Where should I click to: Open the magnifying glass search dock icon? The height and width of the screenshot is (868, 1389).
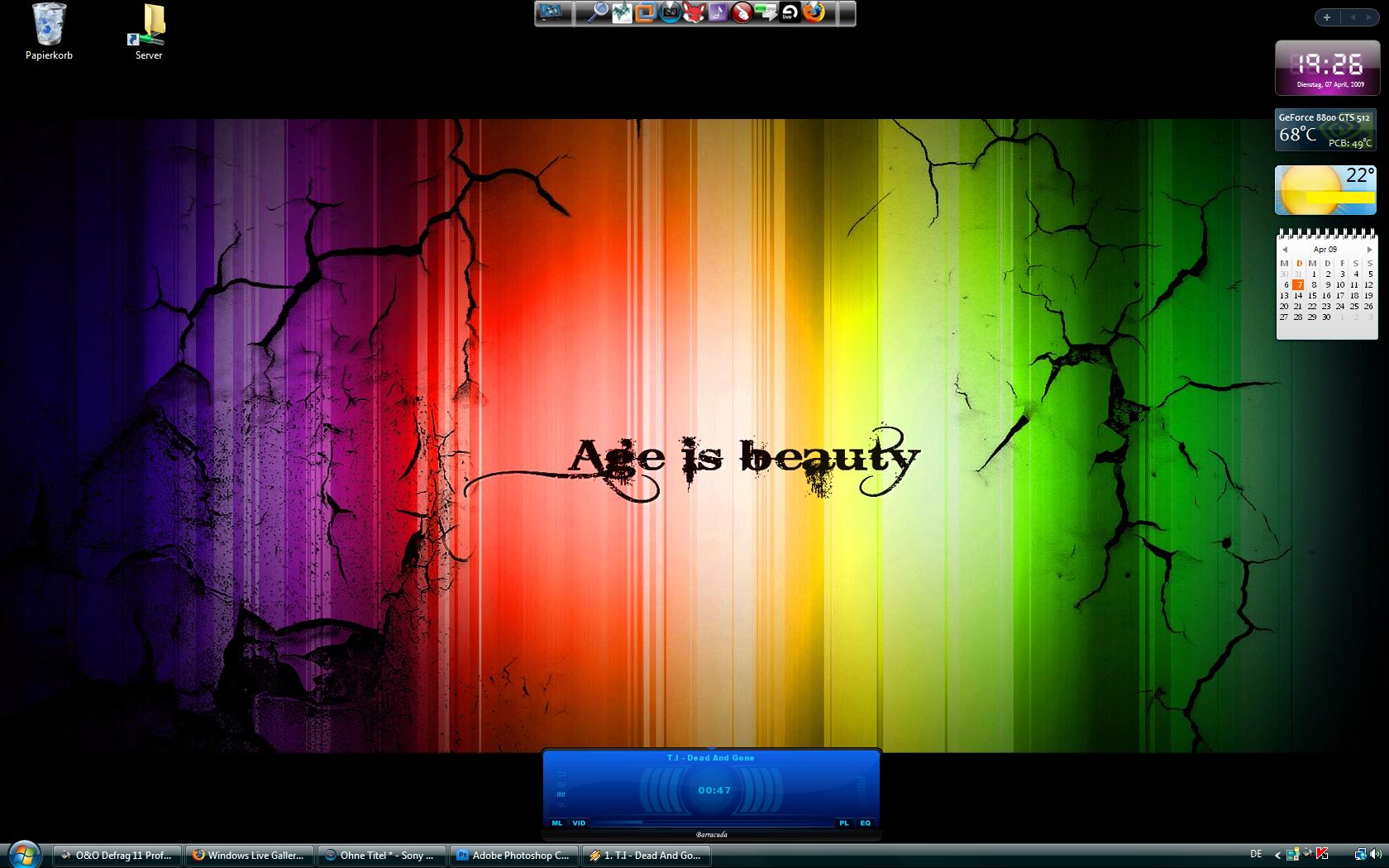point(597,12)
